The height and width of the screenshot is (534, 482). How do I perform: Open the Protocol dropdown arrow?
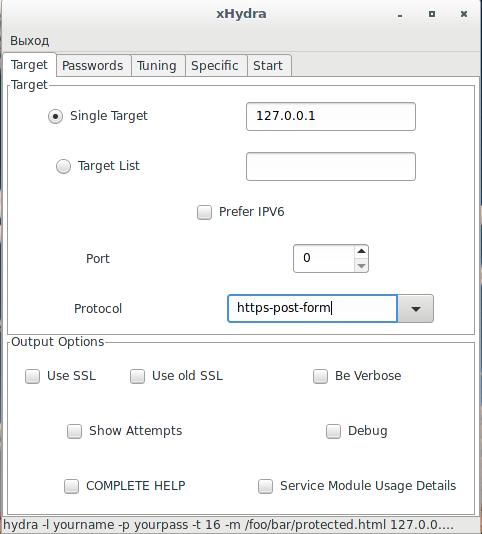[415, 309]
